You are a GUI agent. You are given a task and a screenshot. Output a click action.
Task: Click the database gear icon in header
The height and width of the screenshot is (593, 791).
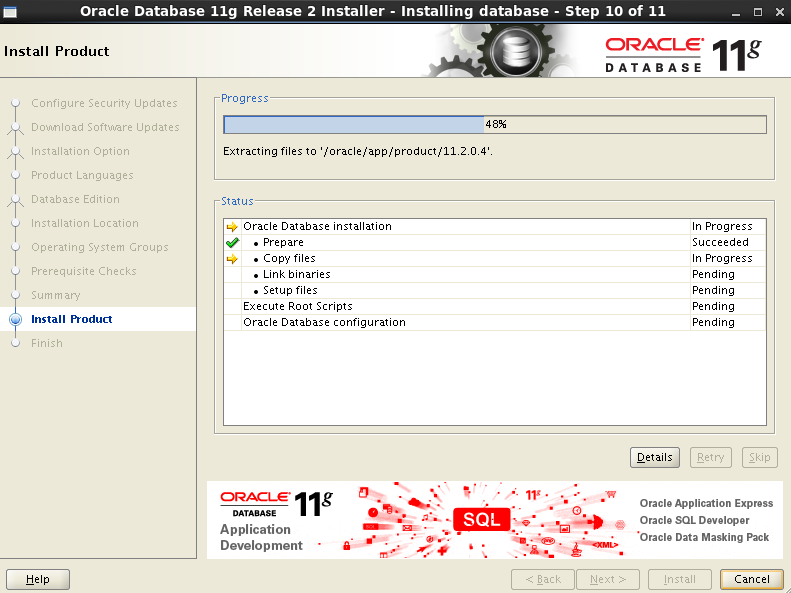tap(516, 51)
